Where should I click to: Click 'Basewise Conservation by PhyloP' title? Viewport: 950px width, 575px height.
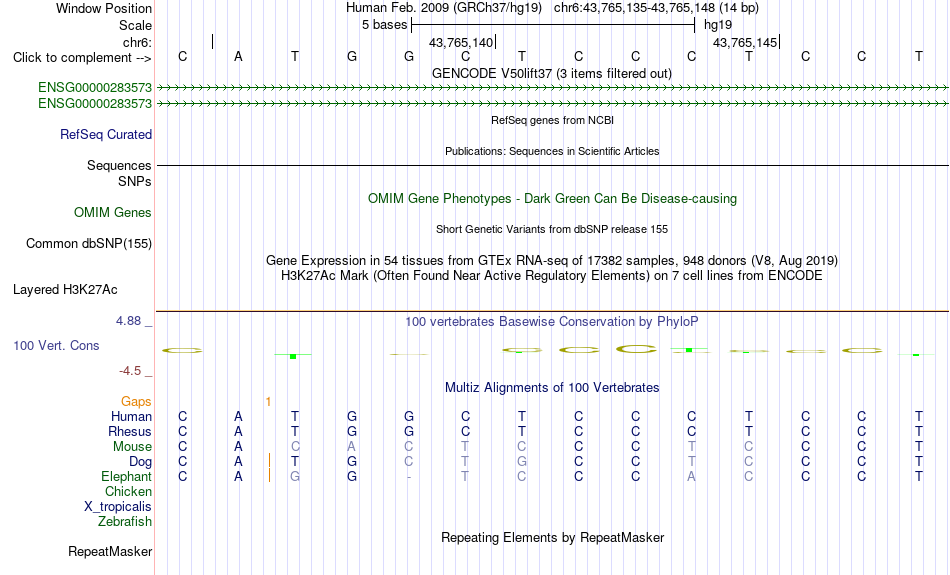(x=551, y=322)
